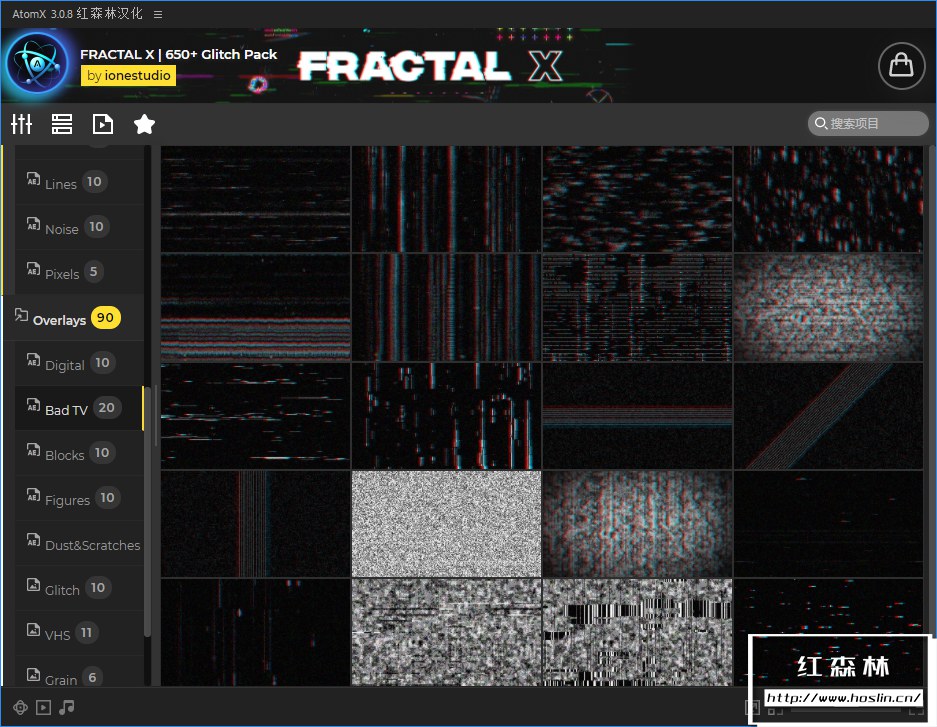
Task: Click the AE icon beside Pixels
Action: 33,269
